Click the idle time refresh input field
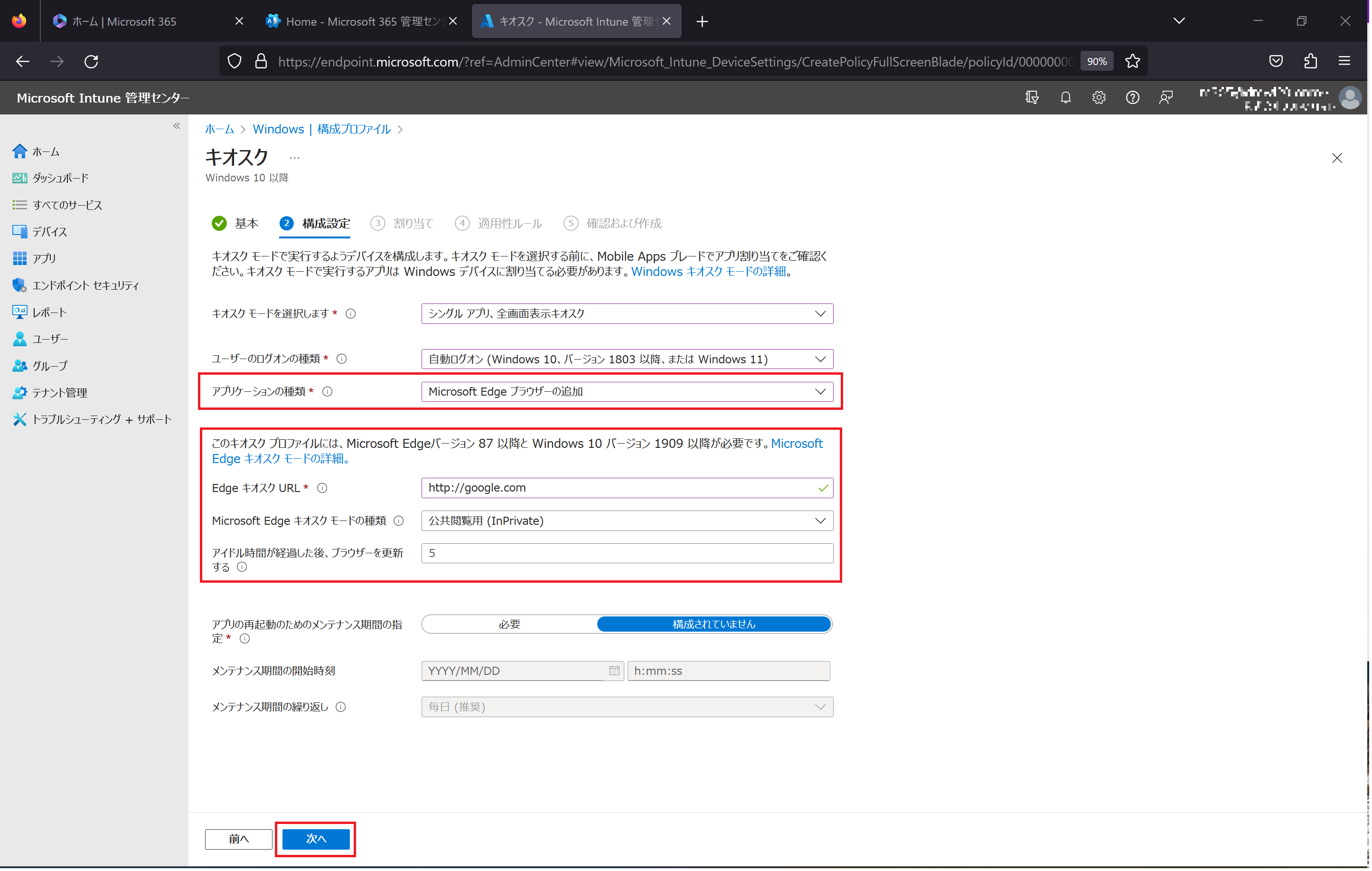This screenshot has width=1372, height=871. point(628,554)
